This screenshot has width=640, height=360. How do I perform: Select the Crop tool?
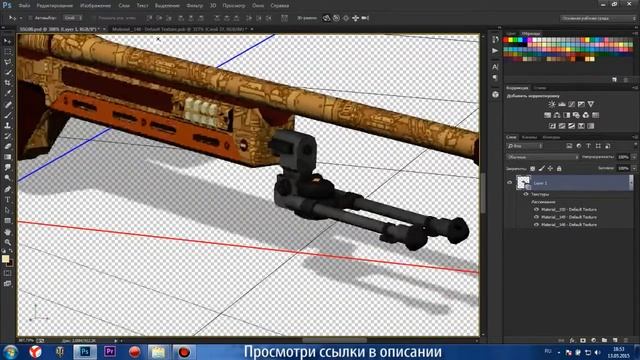tap(7, 83)
